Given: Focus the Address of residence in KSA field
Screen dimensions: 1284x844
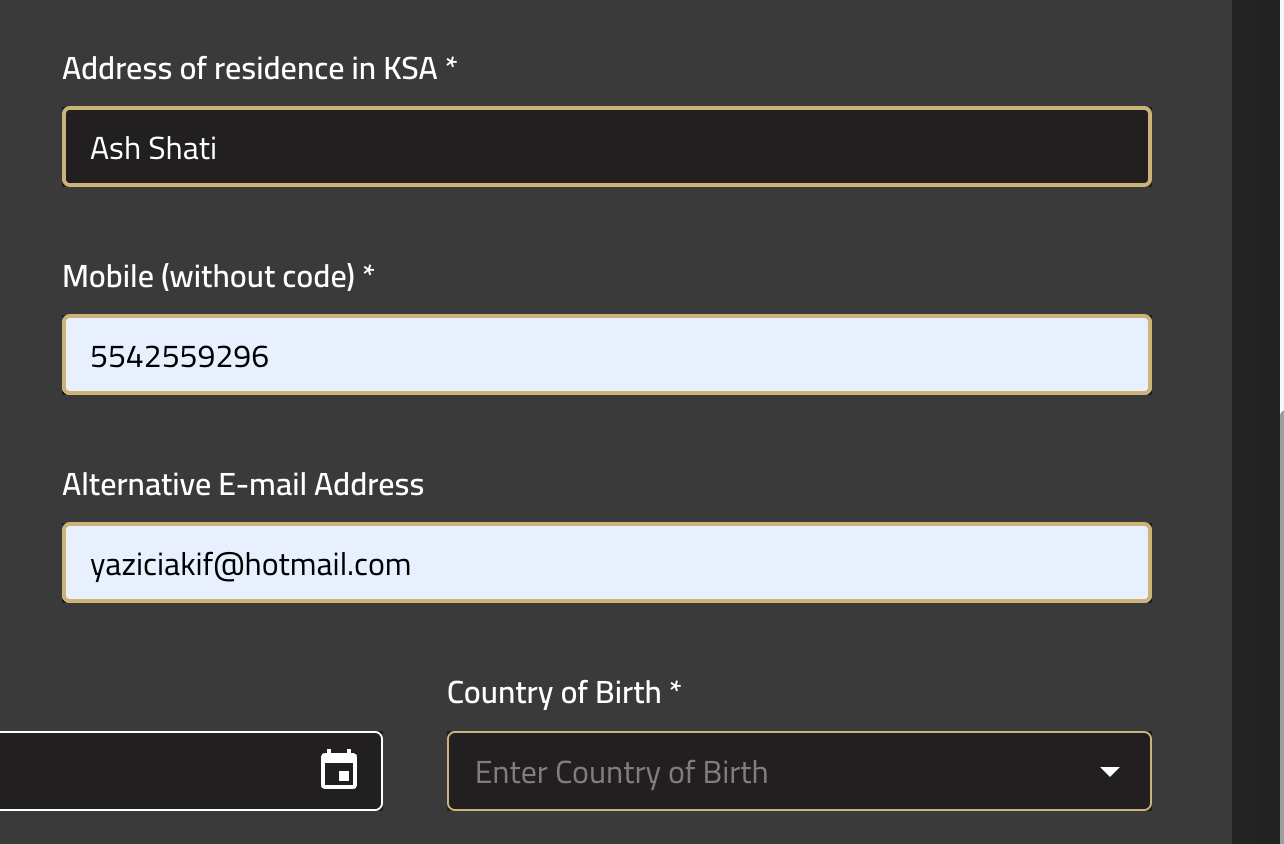Looking at the screenshot, I should [x=607, y=147].
